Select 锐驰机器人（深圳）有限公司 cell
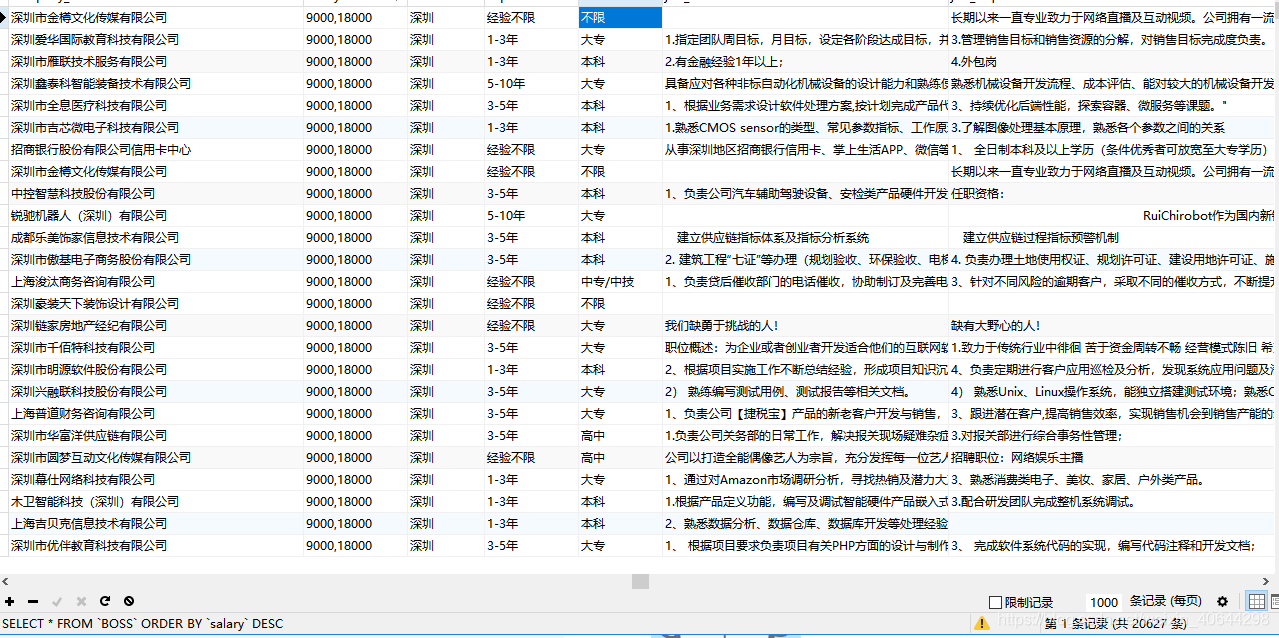 click(x=155, y=215)
